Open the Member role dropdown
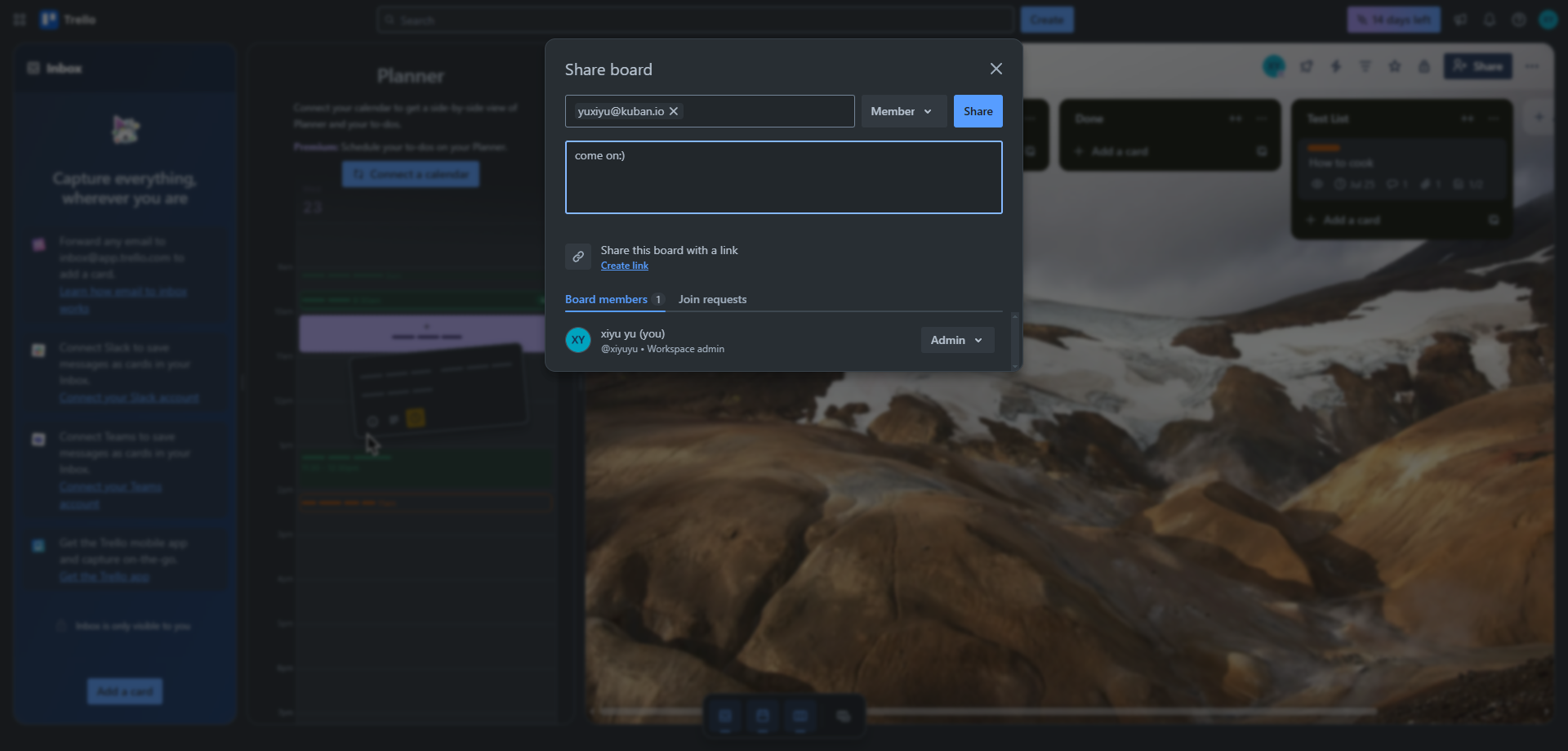1568x751 pixels. pos(903,111)
